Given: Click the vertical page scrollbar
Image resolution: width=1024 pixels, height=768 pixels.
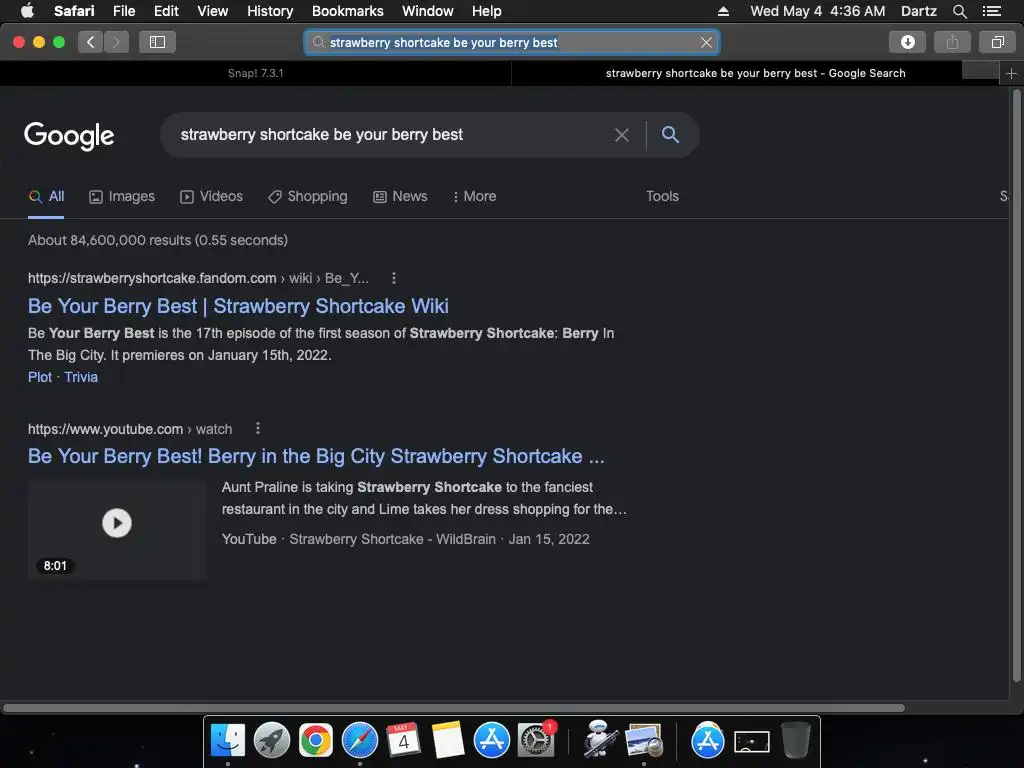Looking at the screenshot, I should coord(1017,385).
